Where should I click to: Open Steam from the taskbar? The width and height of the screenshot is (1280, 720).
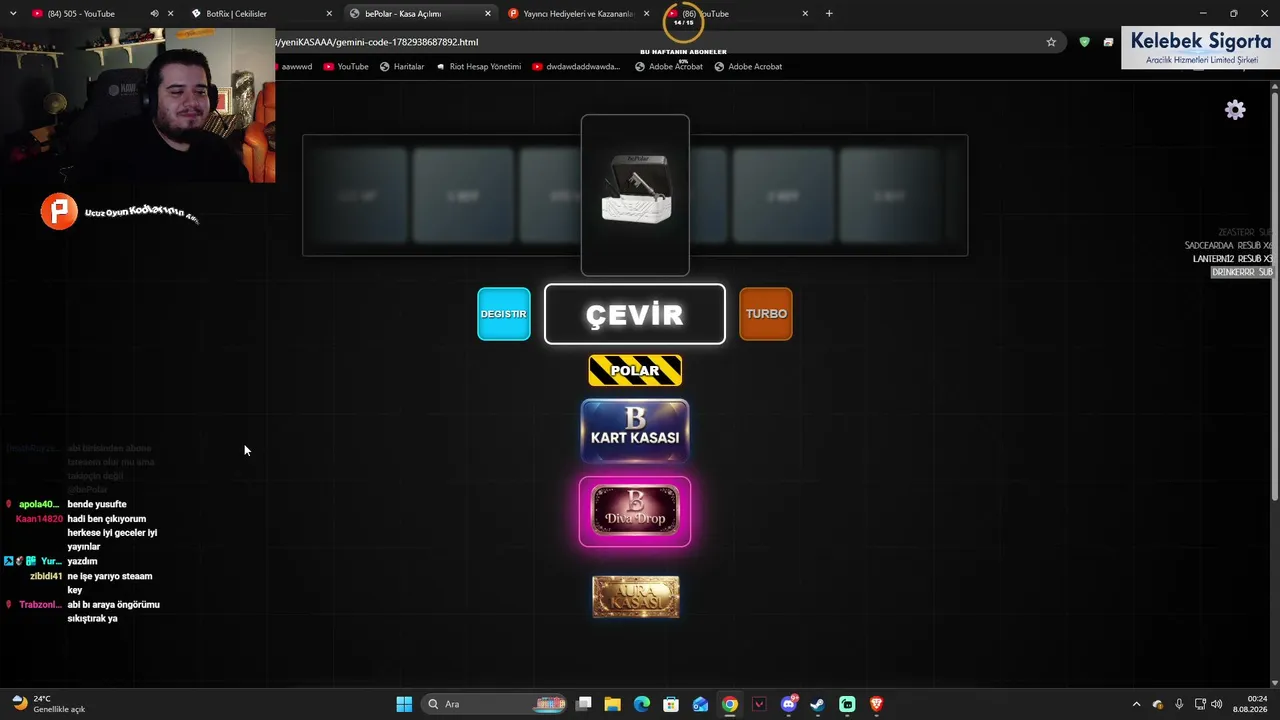point(817,704)
